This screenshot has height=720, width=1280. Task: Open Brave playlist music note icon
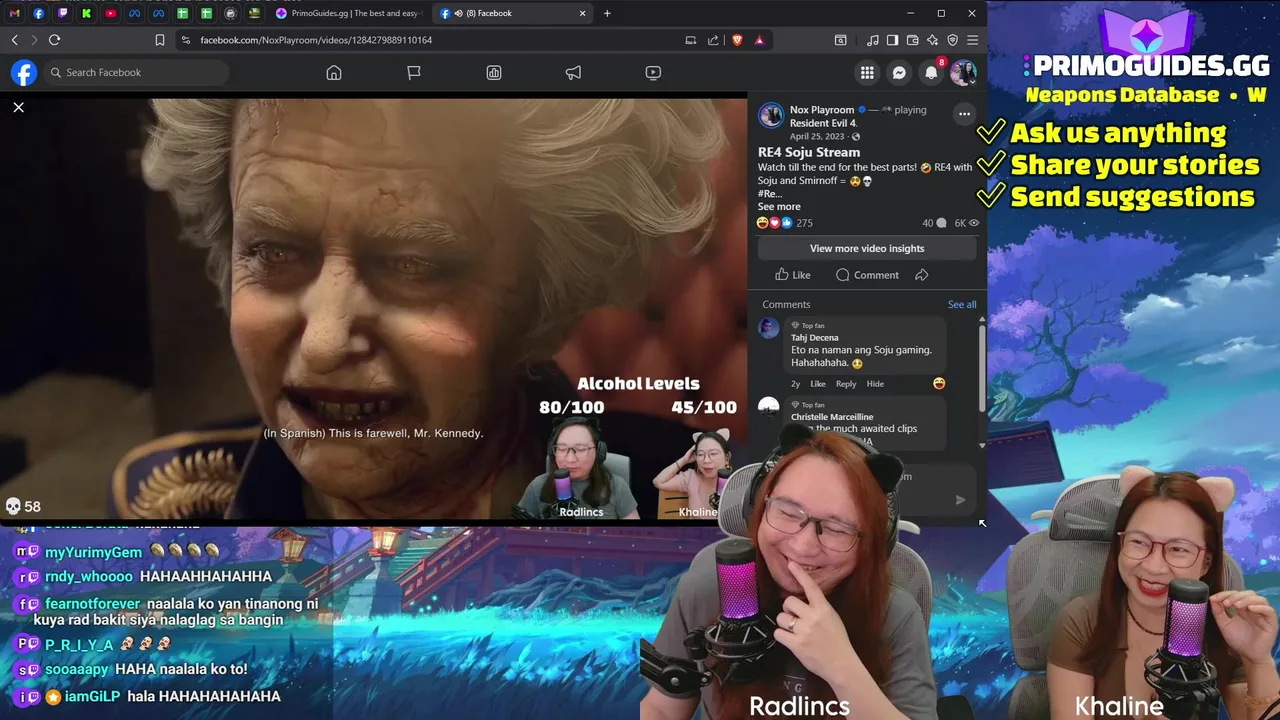[x=873, y=40]
